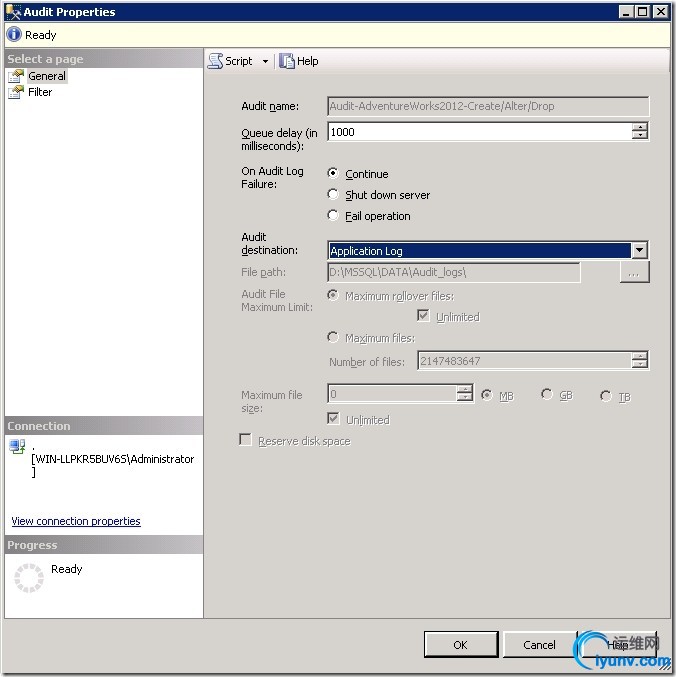676x677 pixels.
Task: Maximize the Audit Properties window
Action: tap(642, 12)
